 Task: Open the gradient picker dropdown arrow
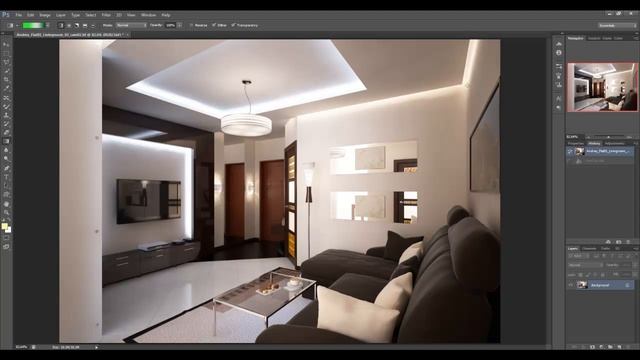click(47, 25)
